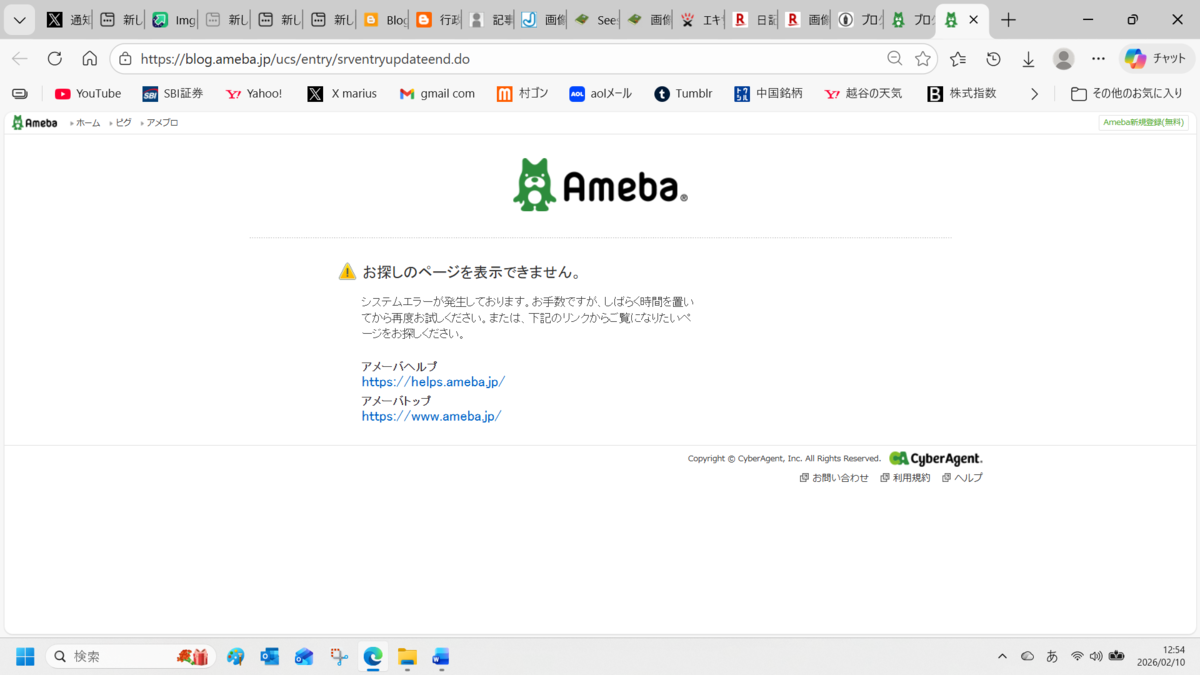This screenshot has width=1200, height=675.
Task: Open File Explorer from taskbar
Action: 407,656
